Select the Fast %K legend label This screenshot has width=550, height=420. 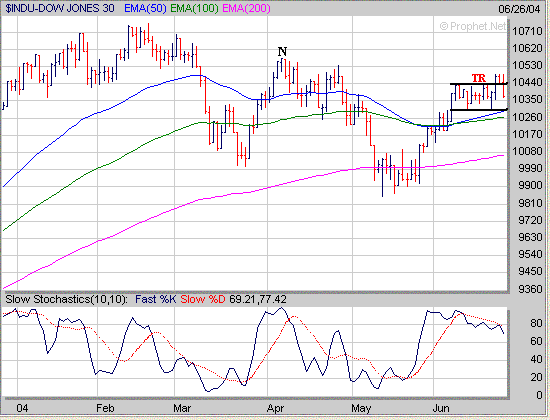156,299
